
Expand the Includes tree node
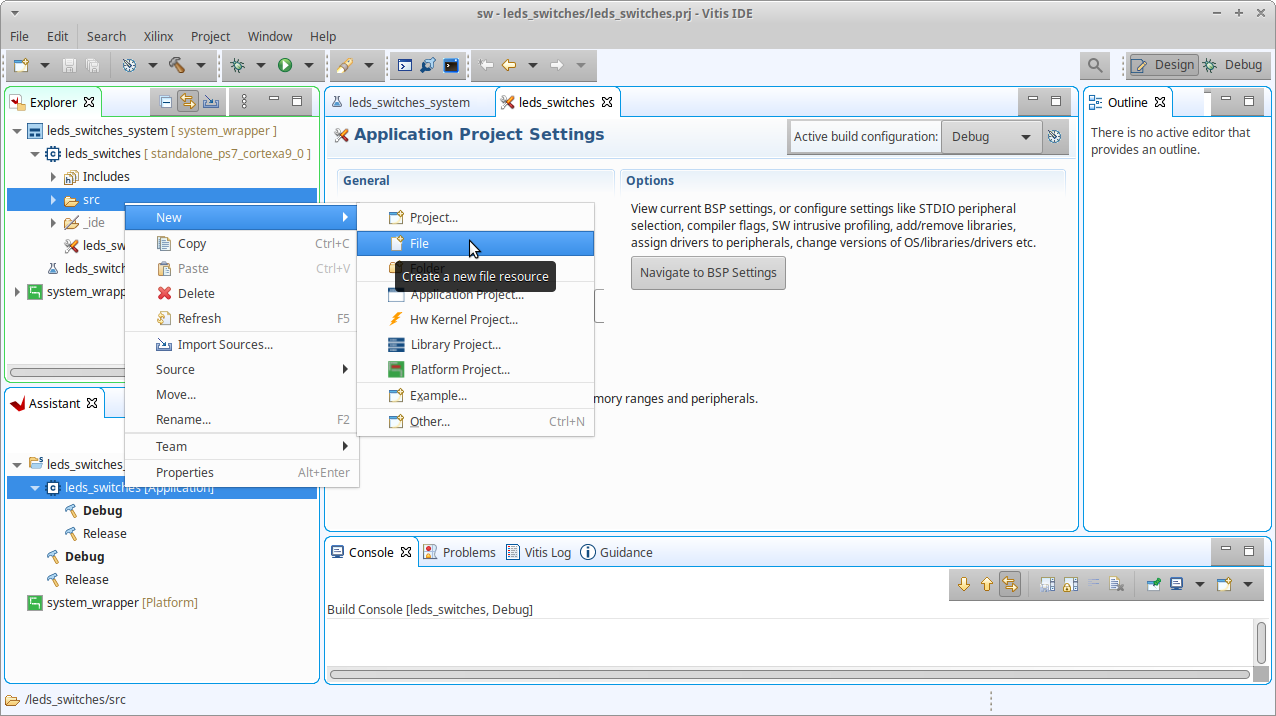(53, 177)
